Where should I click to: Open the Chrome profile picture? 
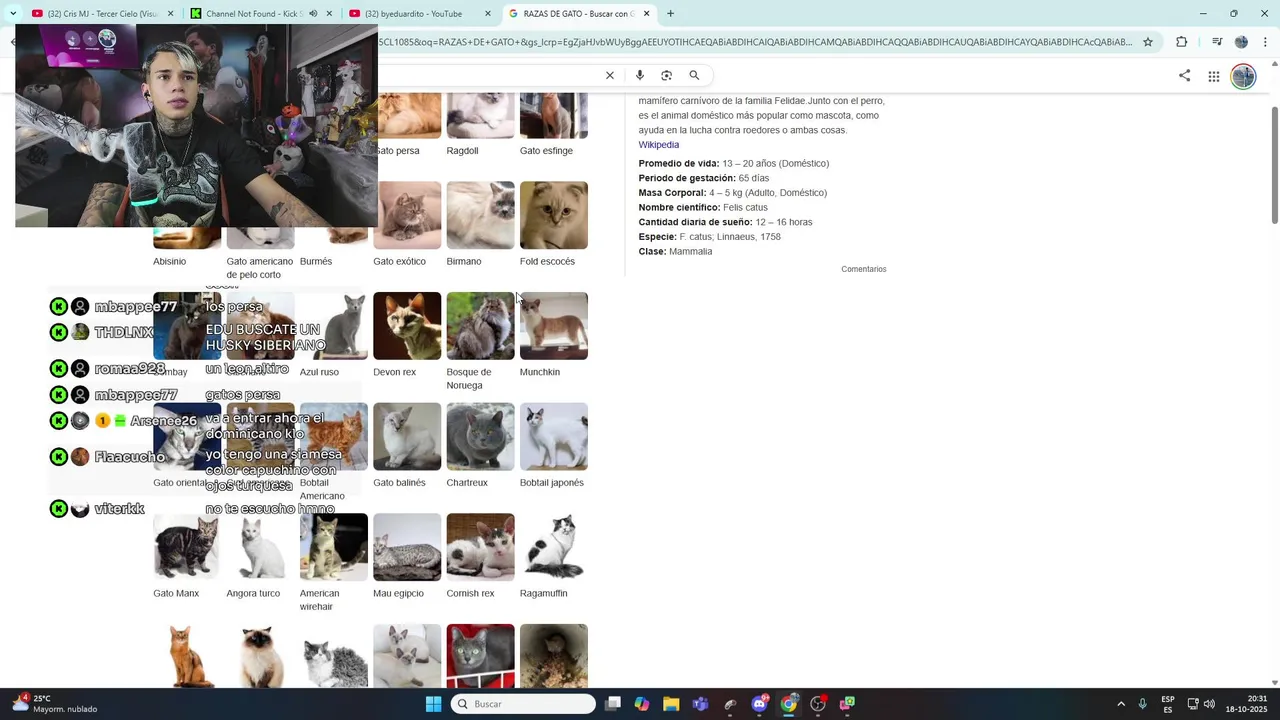(1241, 42)
